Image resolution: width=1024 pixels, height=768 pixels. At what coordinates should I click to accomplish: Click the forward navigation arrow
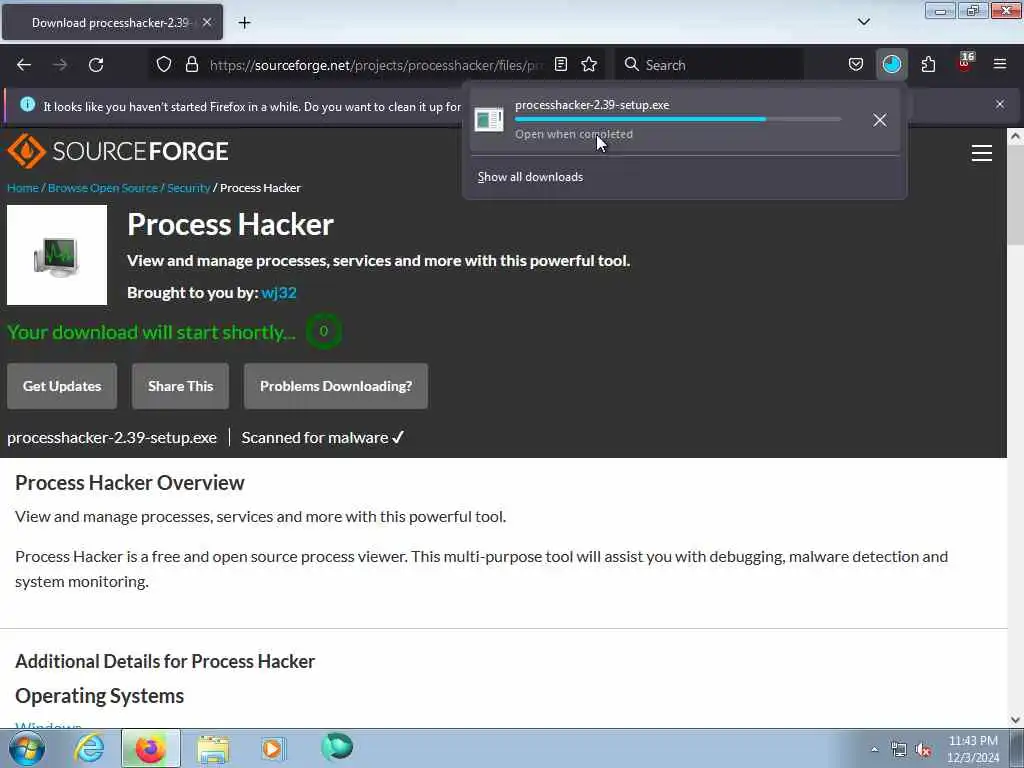pos(60,65)
